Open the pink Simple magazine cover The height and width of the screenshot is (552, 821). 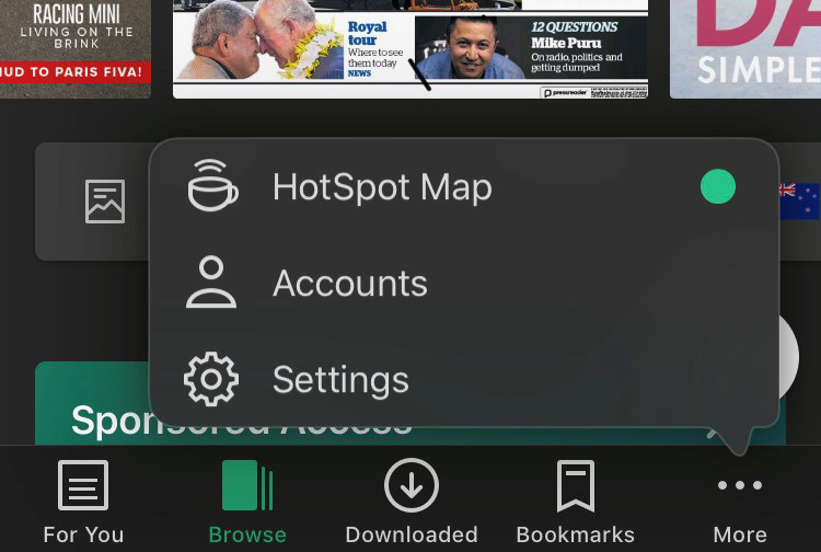click(x=745, y=48)
